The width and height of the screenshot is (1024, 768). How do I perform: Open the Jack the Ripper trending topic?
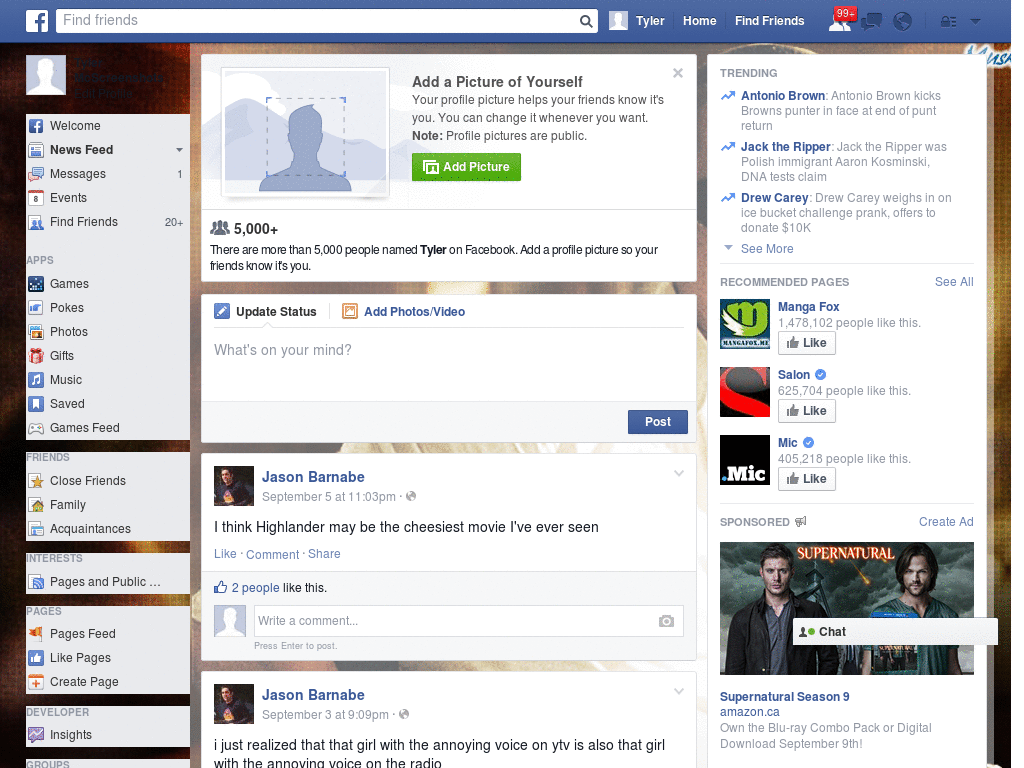tap(785, 147)
